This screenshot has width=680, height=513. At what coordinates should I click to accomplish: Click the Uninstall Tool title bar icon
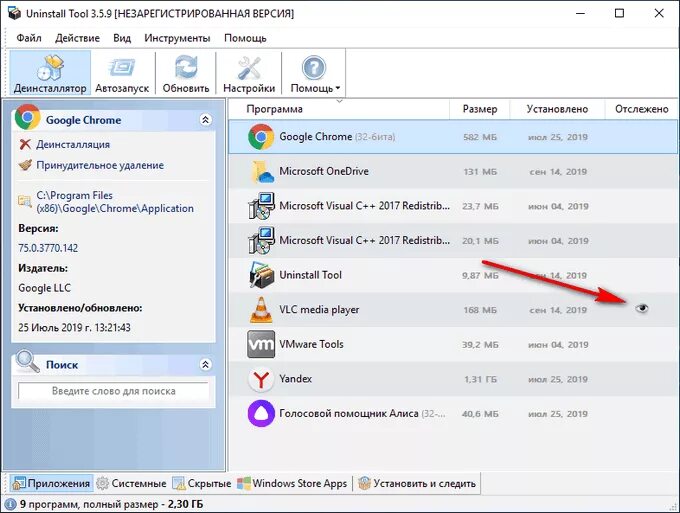click(14, 13)
